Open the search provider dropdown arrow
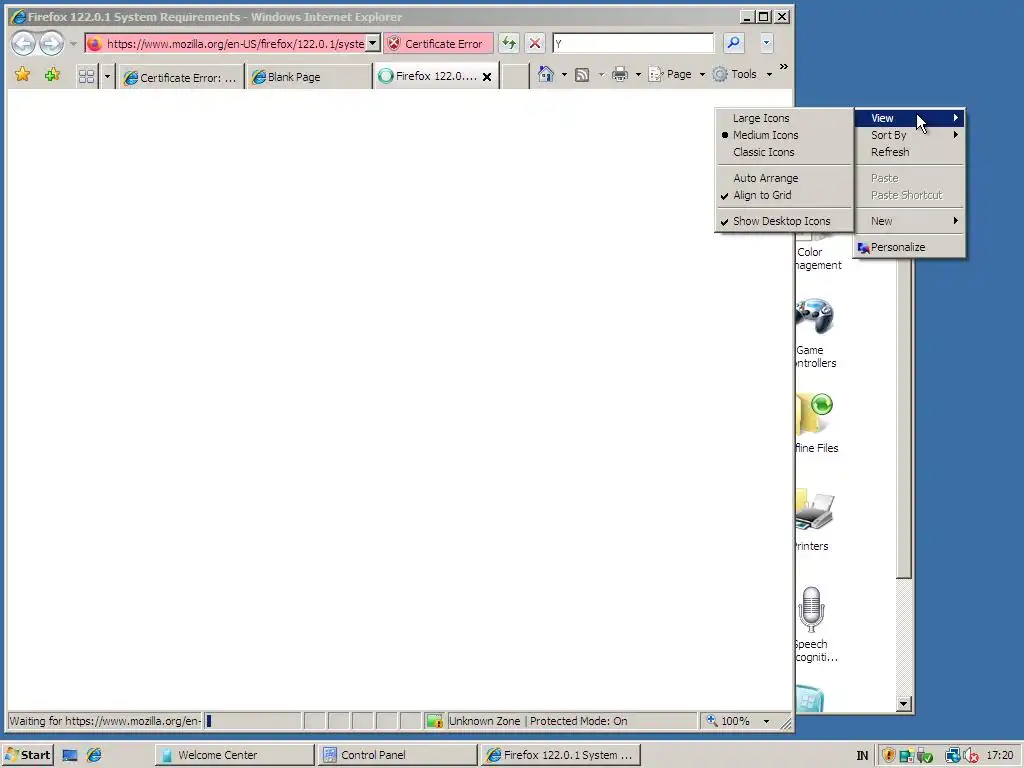 tap(767, 44)
